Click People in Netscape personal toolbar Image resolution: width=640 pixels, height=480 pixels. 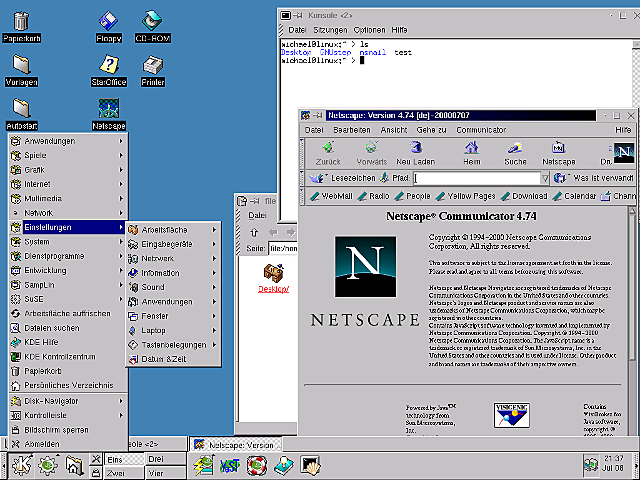click(x=413, y=196)
